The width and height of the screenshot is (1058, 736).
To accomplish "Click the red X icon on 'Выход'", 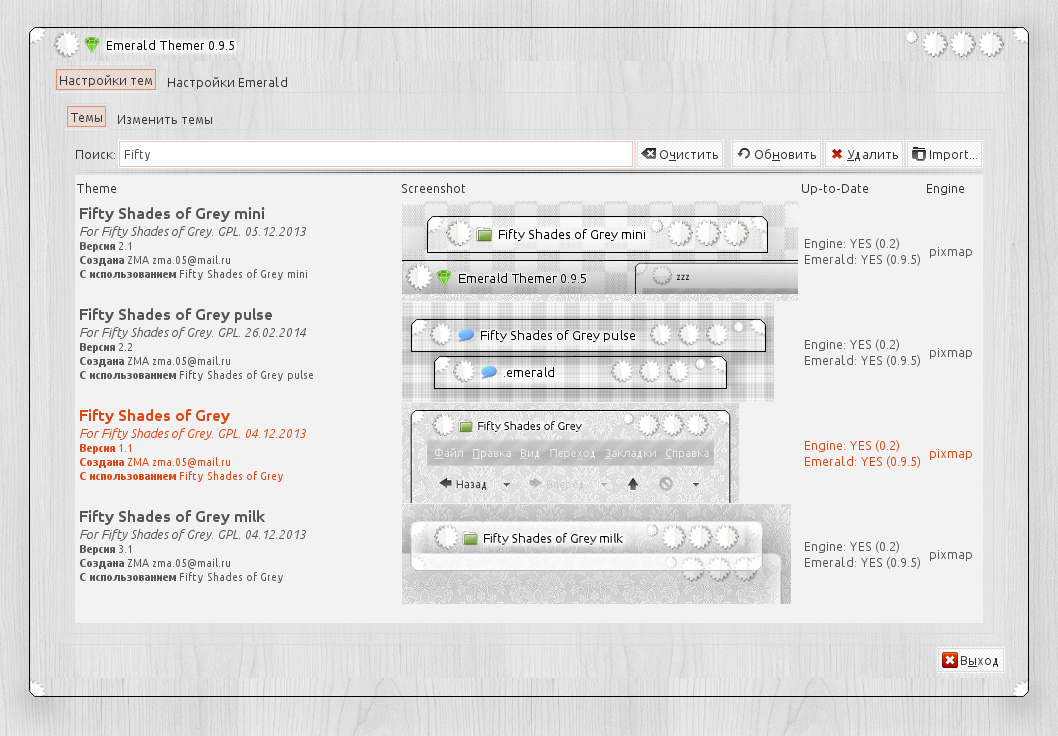I will point(949,660).
